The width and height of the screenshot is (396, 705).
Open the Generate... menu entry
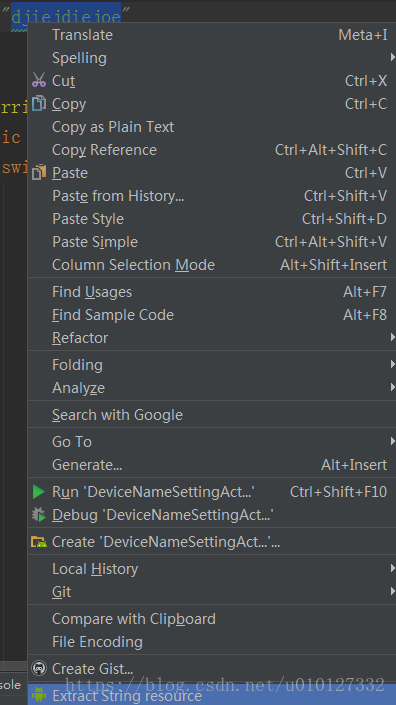coord(212,465)
